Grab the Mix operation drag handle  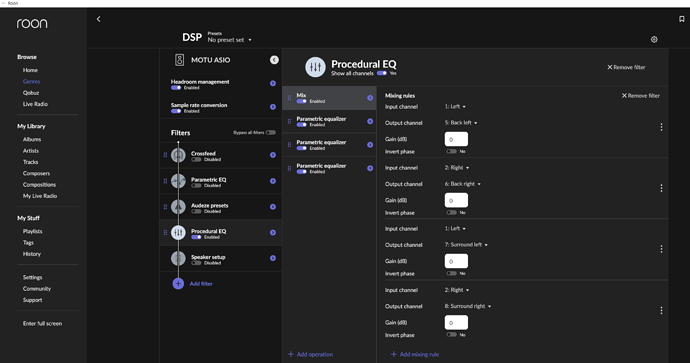(289, 98)
